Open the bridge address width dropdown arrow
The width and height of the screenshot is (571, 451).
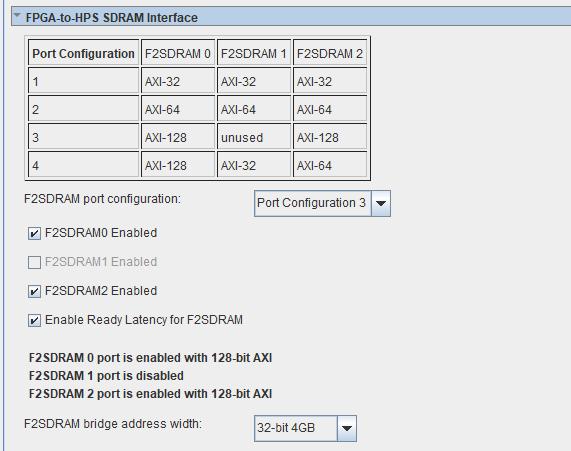pos(347,428)
